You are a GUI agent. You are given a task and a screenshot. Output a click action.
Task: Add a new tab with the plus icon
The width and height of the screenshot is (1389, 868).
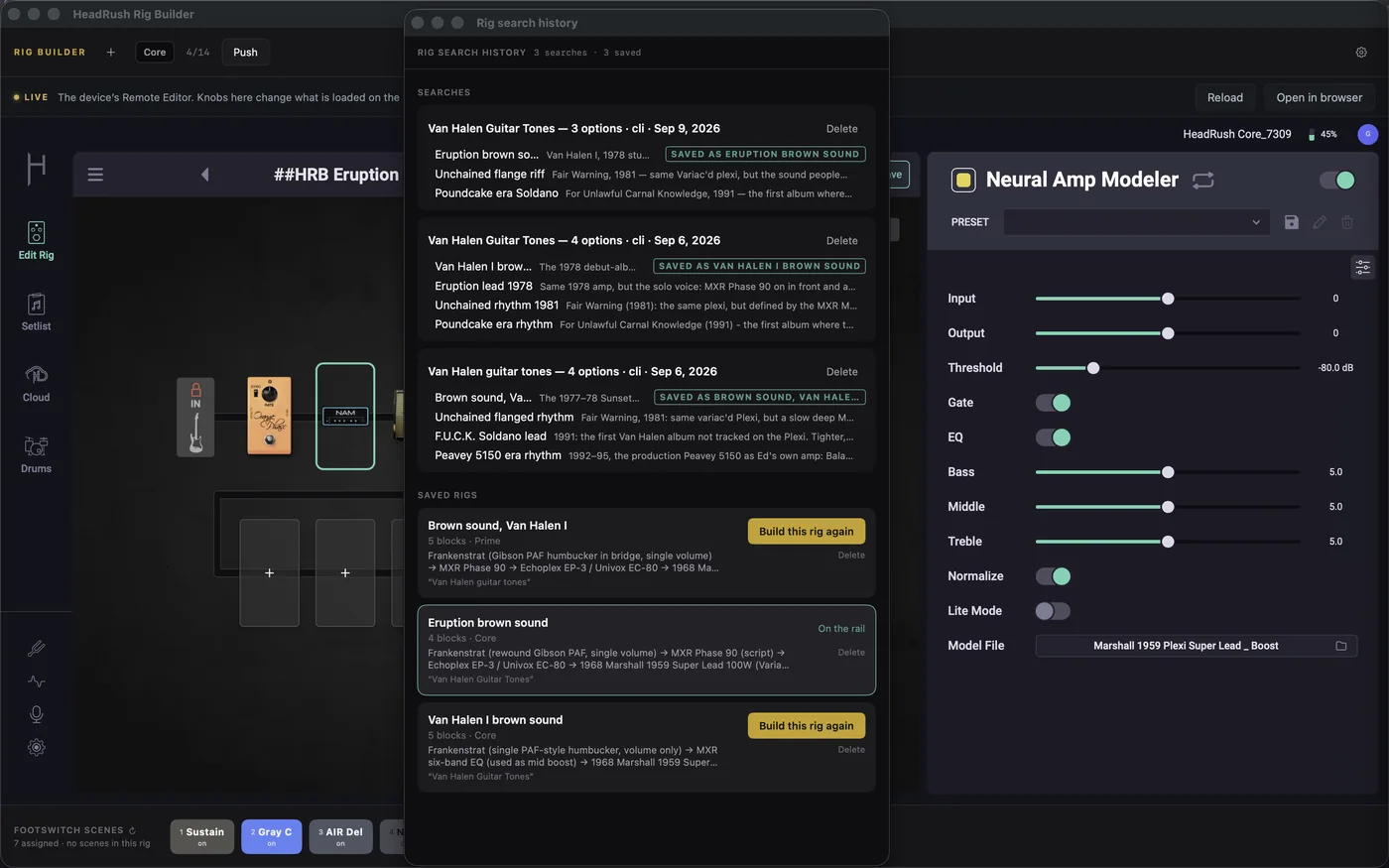click(110, 53)
